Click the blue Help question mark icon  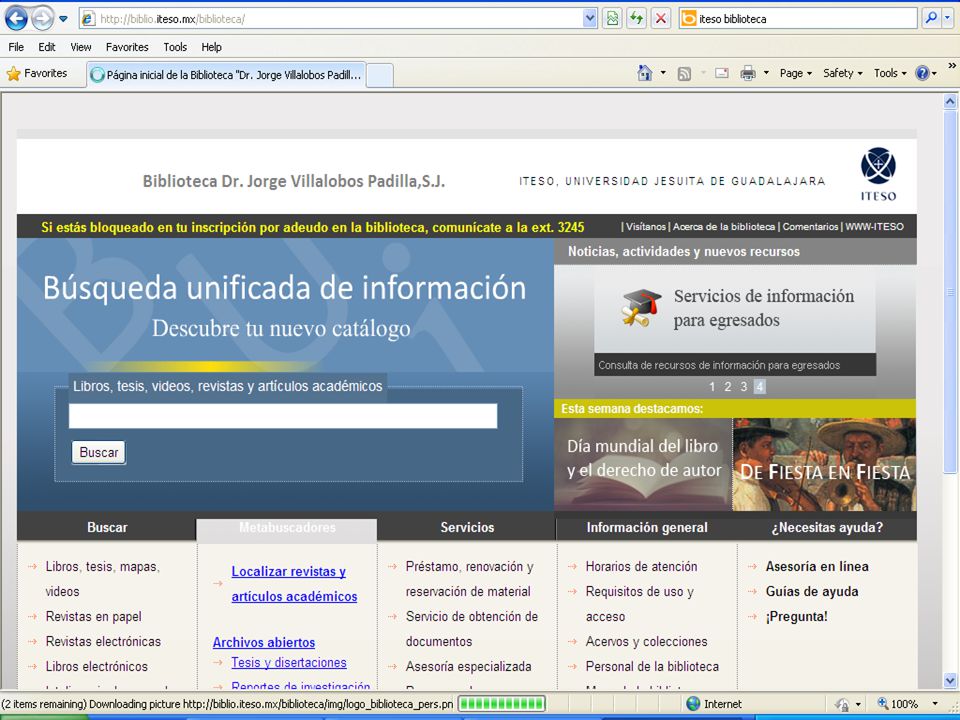[x=922, y=73]
